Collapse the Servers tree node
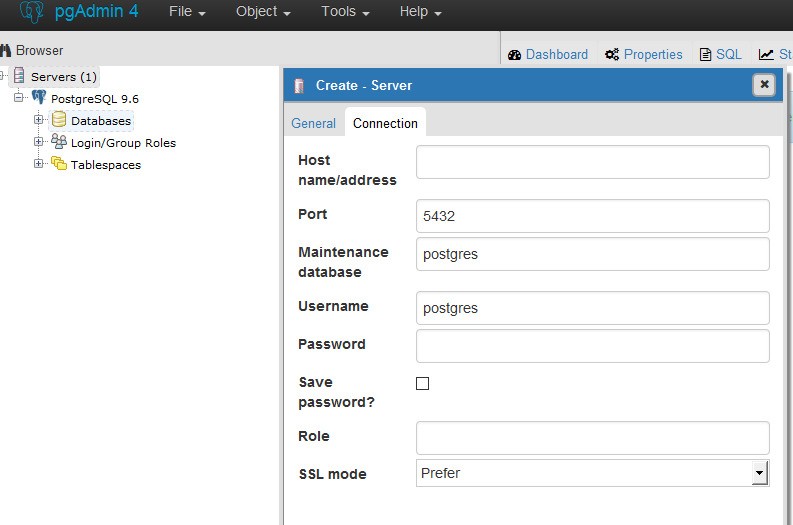This screenshot has height=525, width=793. coord(2,76)
